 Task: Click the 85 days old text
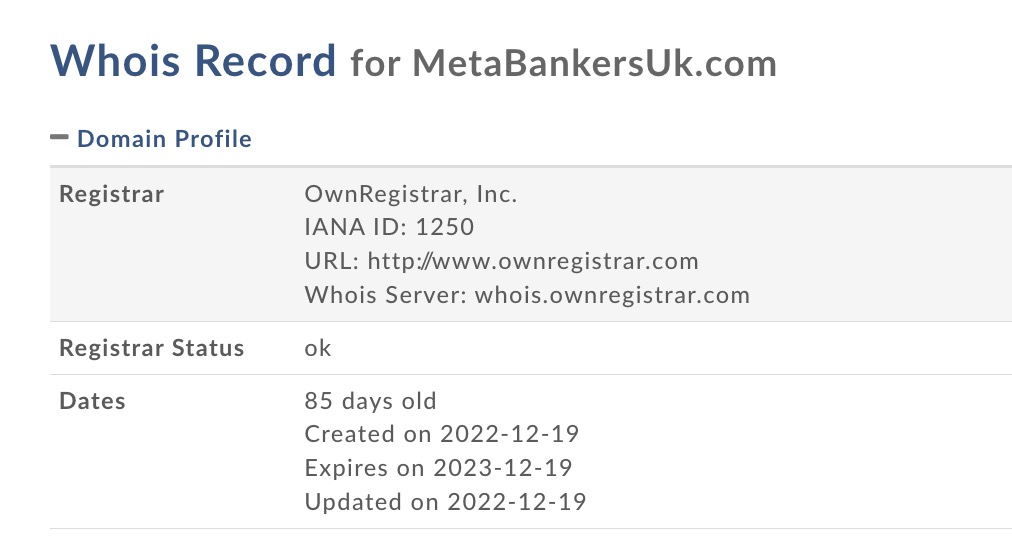coord(370,401)
